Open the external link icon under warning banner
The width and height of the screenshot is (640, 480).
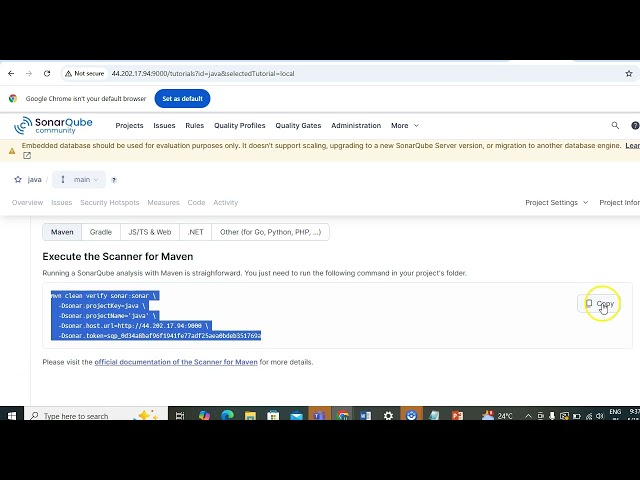point(27,156)
